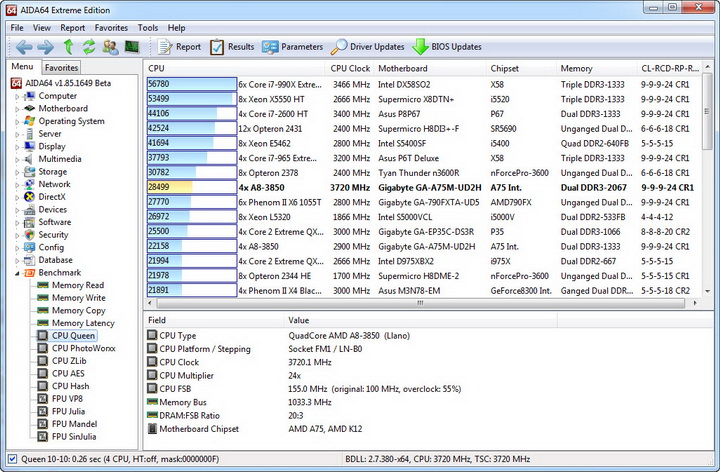Select Software tree node
This screenshot has width=720, height=472.
(x=55, y=222)
